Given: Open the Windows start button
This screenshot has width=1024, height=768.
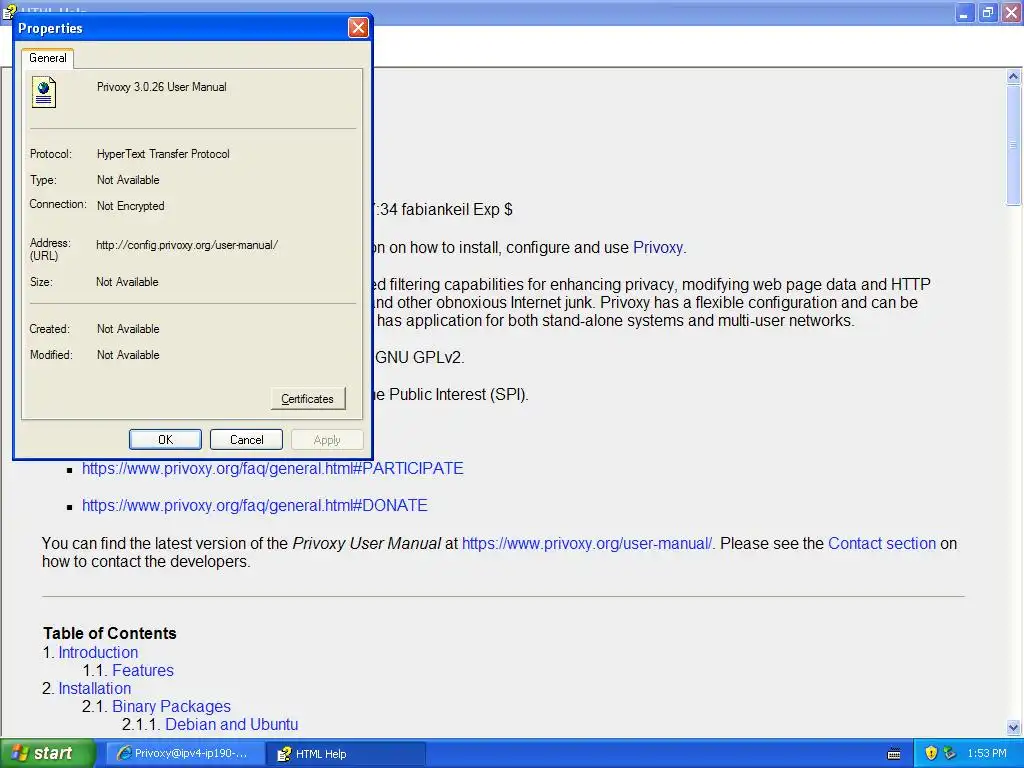Looking at the screenshot, I should pyautogui.click(x=48, y=754).
